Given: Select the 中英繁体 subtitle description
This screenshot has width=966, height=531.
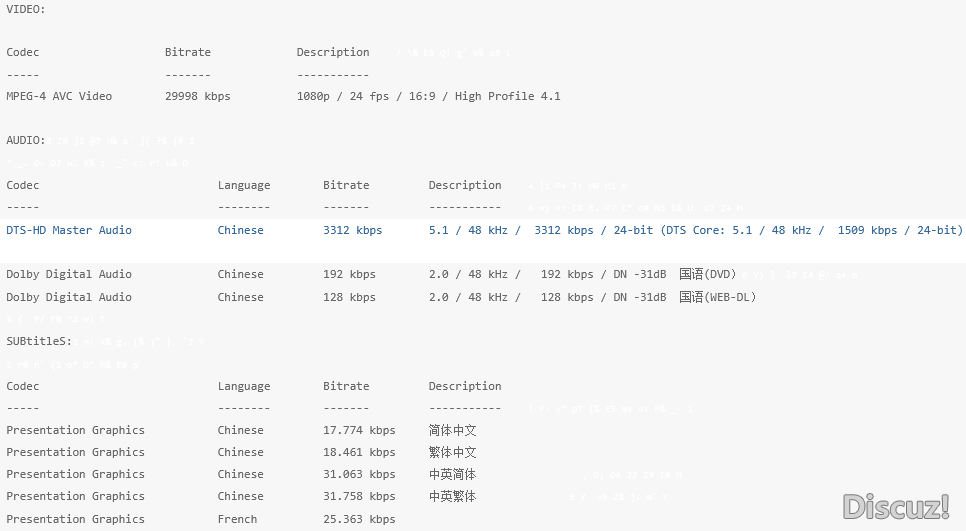Looking at the screenshot, I should (452, 497).
